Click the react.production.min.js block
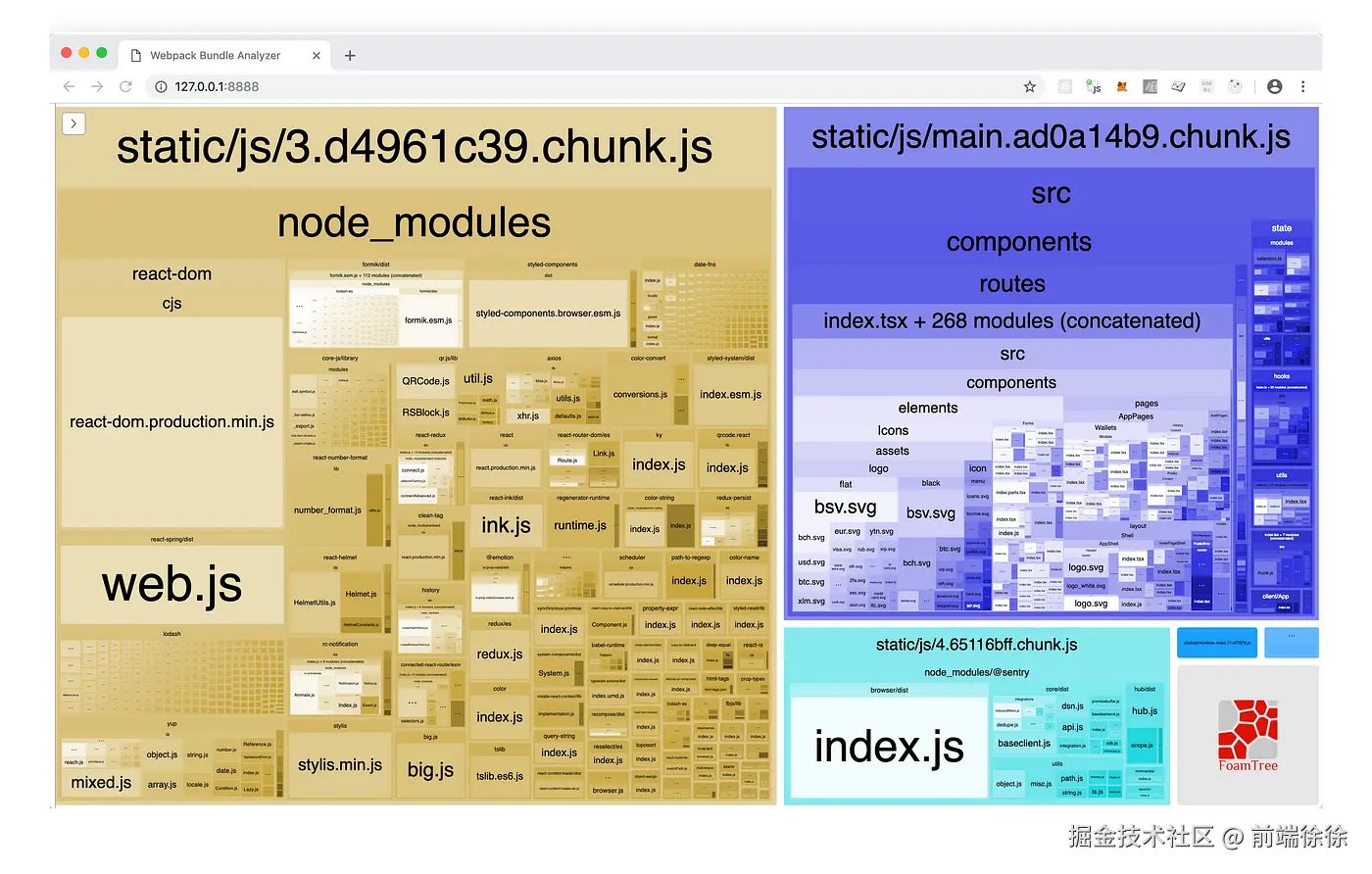 (x=506, y=467)
